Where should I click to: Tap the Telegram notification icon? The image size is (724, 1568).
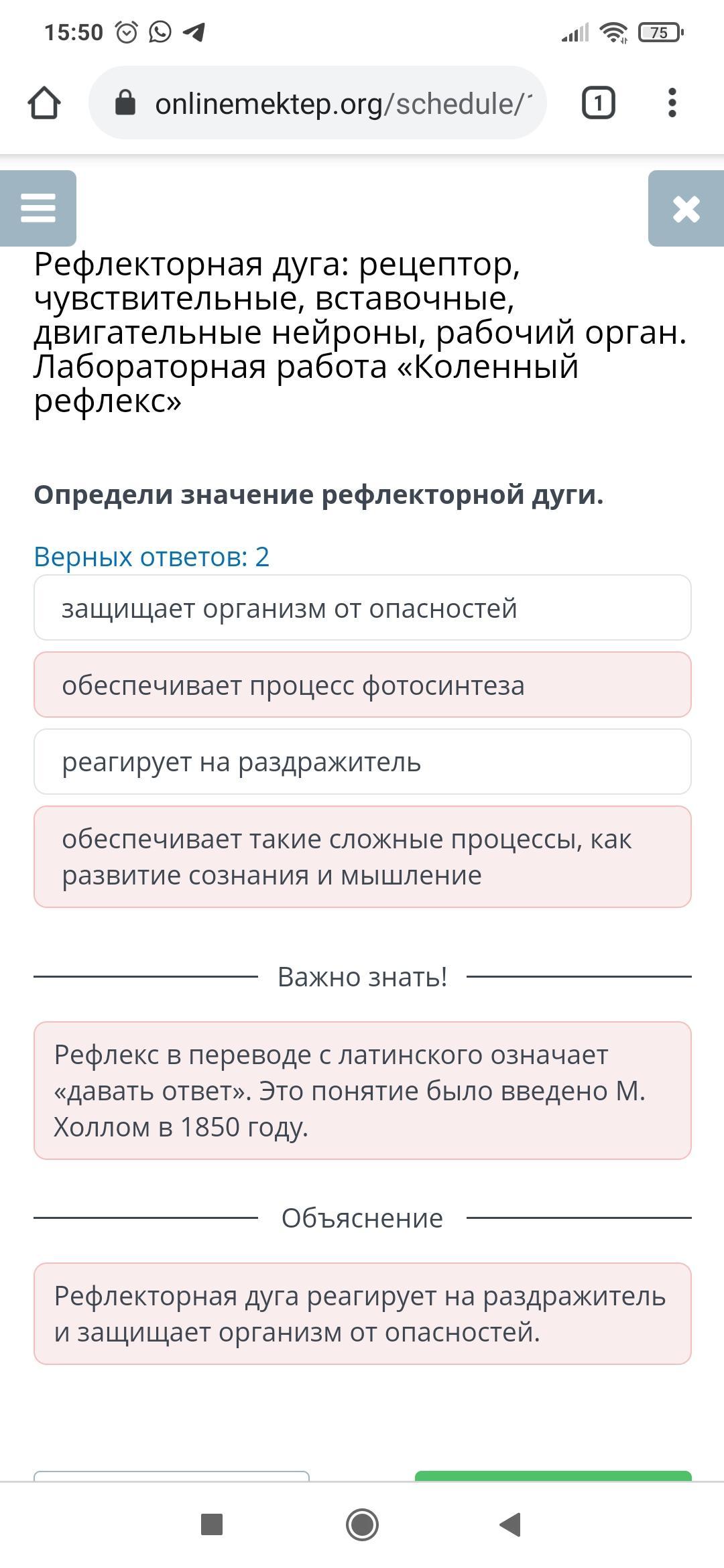194,31
